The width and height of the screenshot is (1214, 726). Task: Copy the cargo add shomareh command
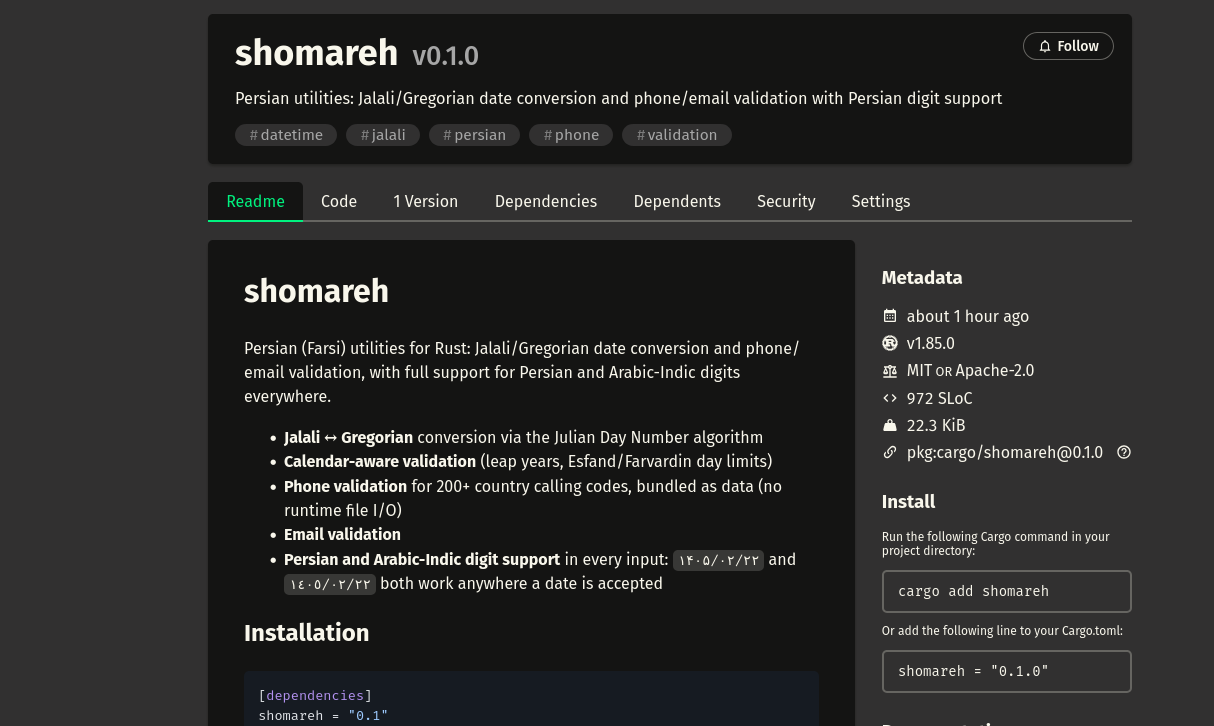click(x=1006, y=591)
